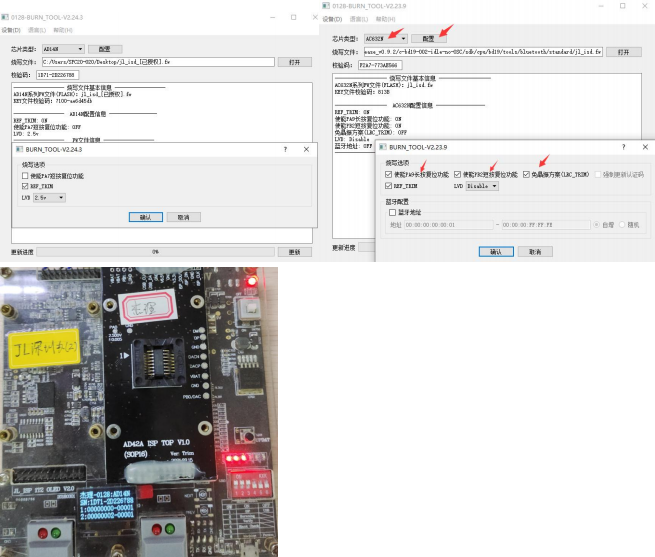
Task: Click 打开 button in V2.24.3 window
Action: tap(294, 62)
